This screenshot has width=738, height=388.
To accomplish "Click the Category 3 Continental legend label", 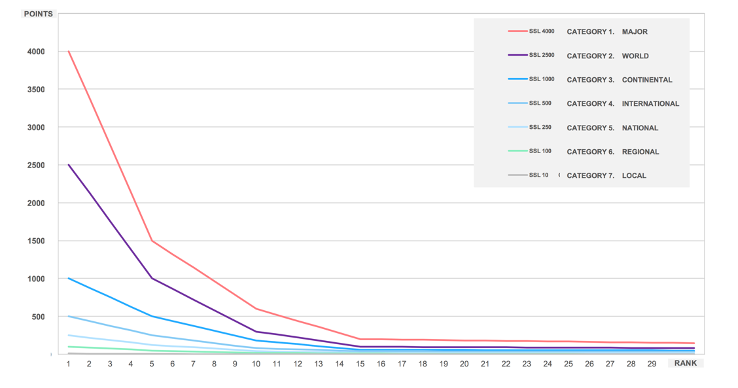I will [619, 80].
